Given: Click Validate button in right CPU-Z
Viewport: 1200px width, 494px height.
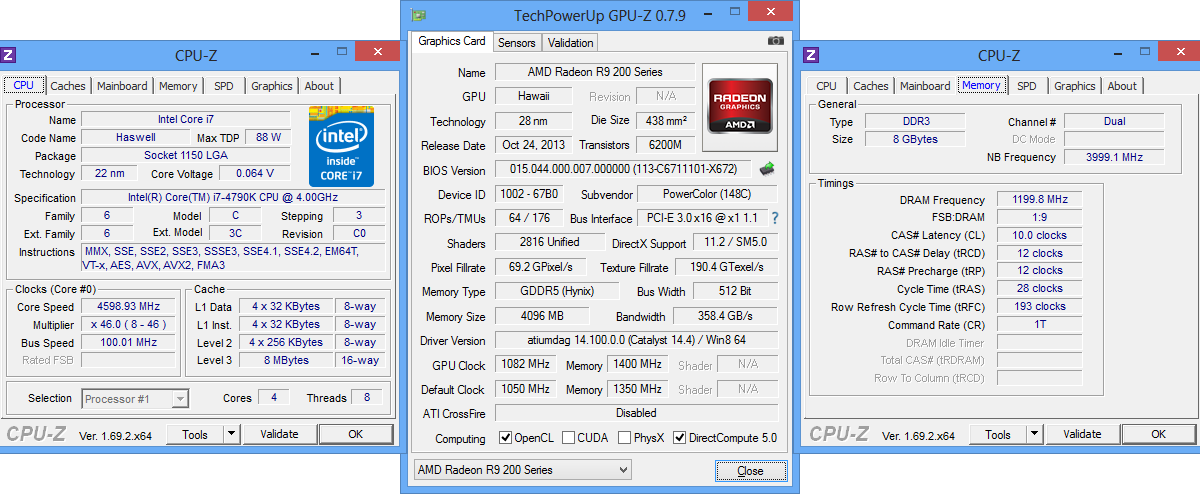Looking at the screenshot, I should pos(1082,434).
